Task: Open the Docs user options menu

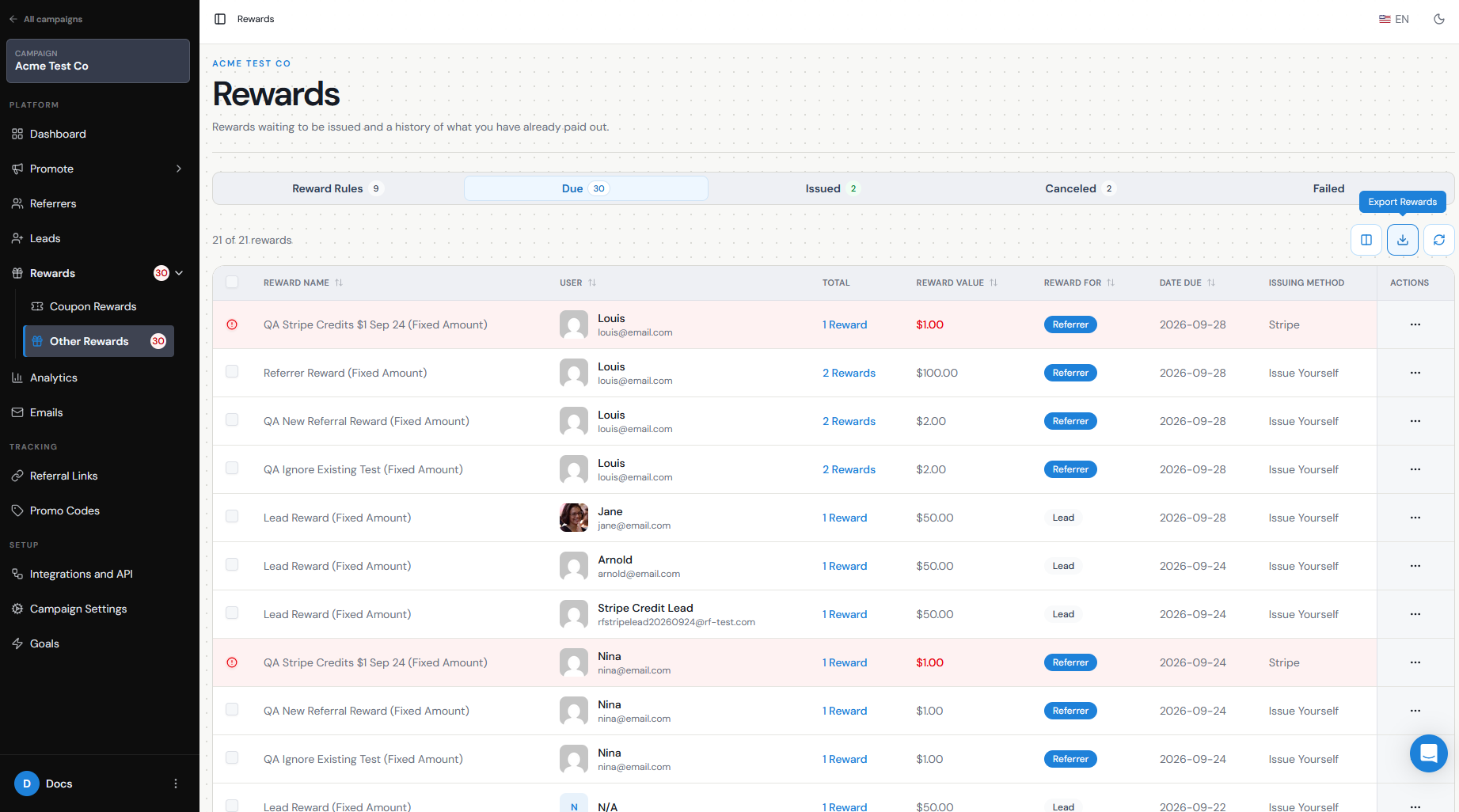Action: pos(176,784)
